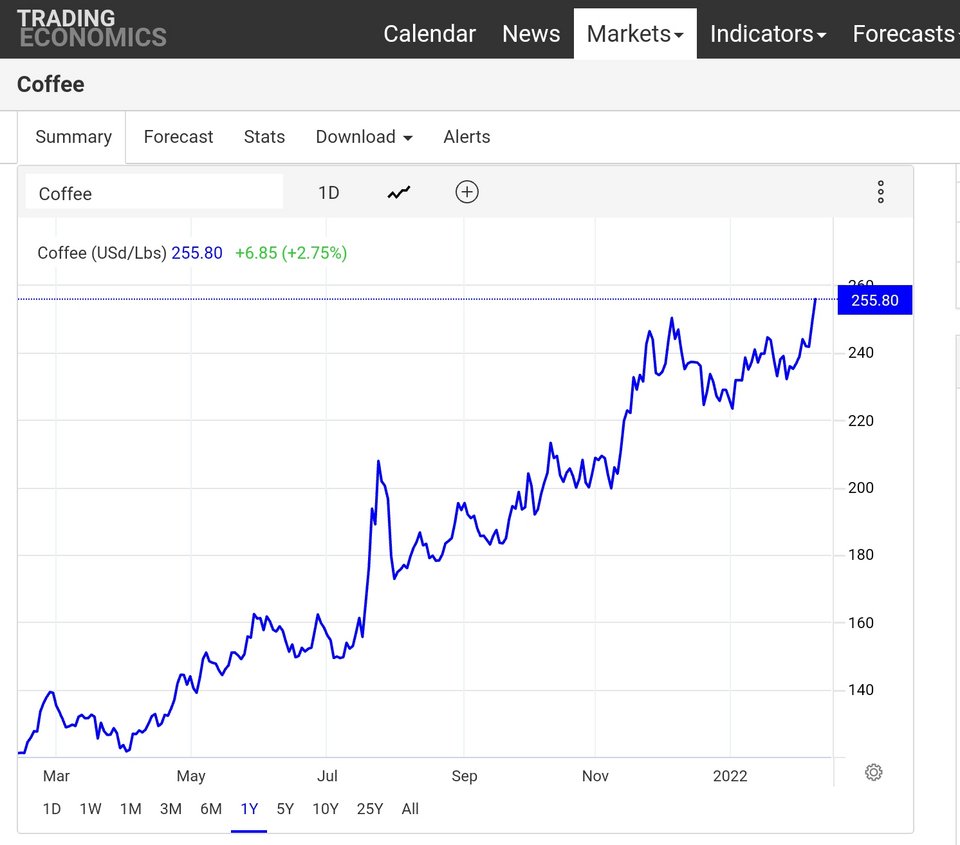Expand the Indicators dropdown menu
Viewport: 960px width, 845px height.
click(768, 34)
